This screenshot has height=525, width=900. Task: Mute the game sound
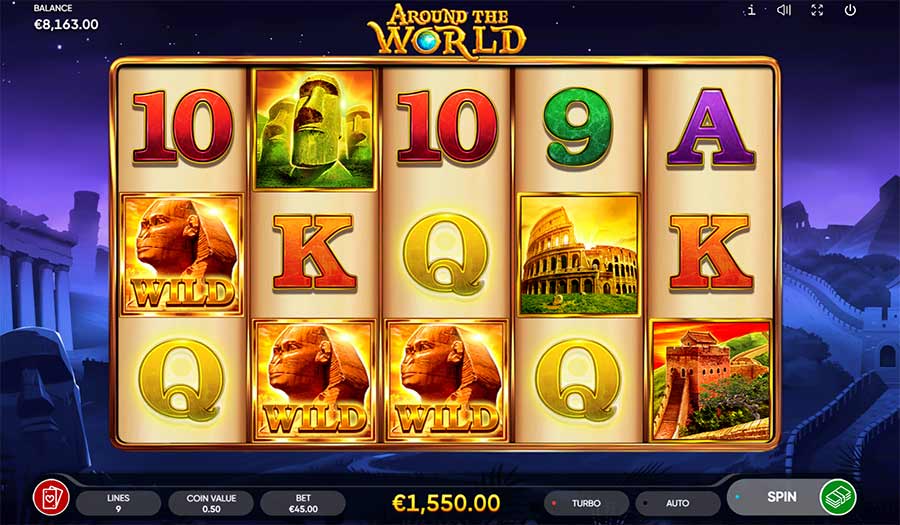pos(783,10)
